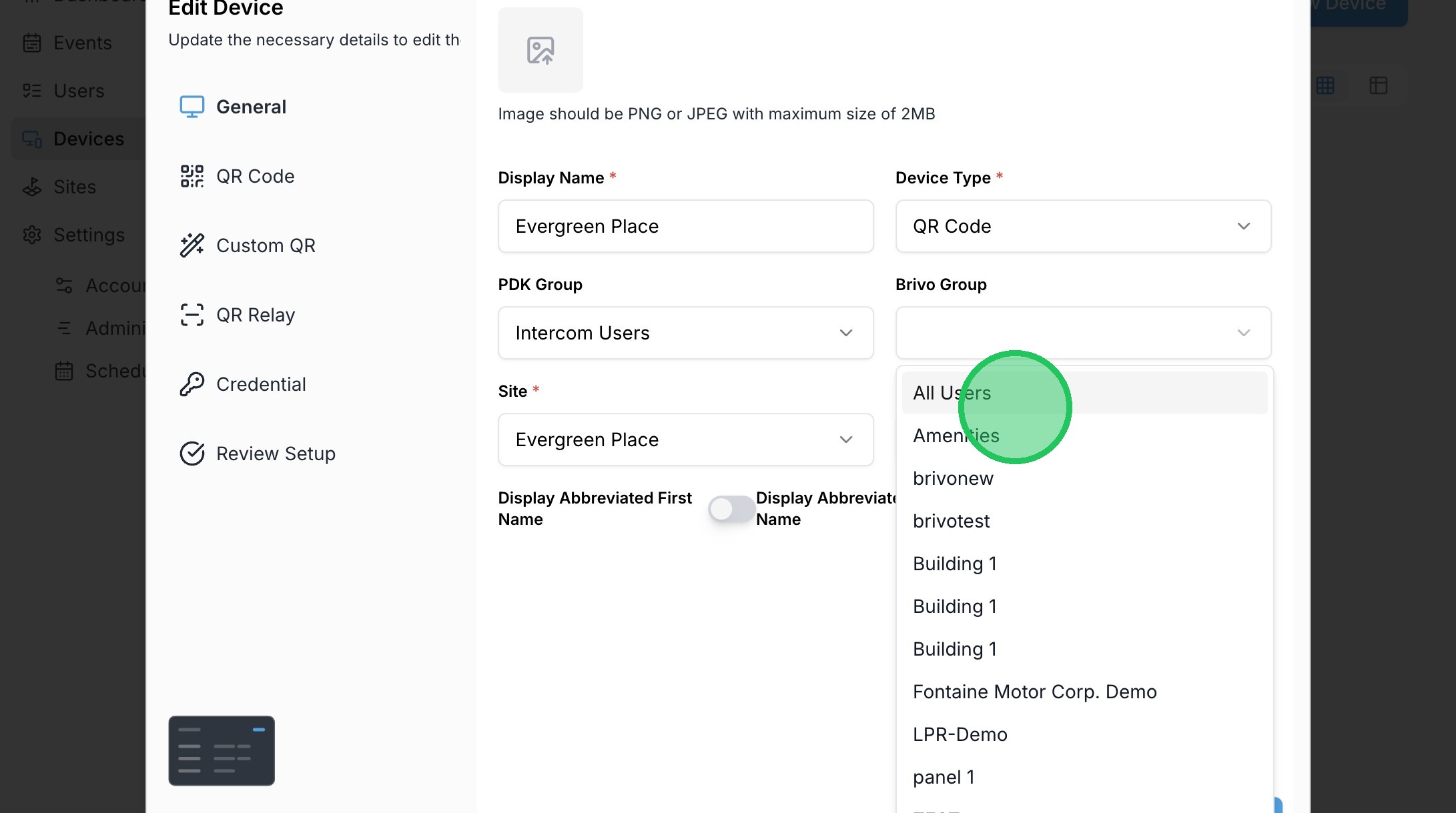This screenshot has width=1456, height=813.
Task: Choose Fontaine Motor Corp. Demo option
Action: [1034, 692]
